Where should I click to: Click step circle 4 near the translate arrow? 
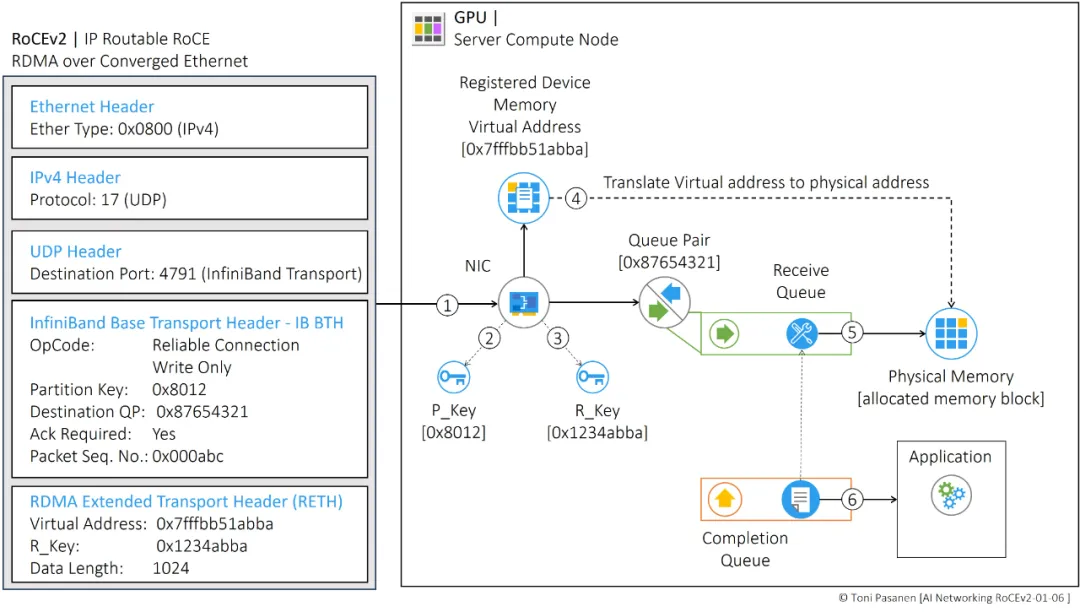coord(575,198)
